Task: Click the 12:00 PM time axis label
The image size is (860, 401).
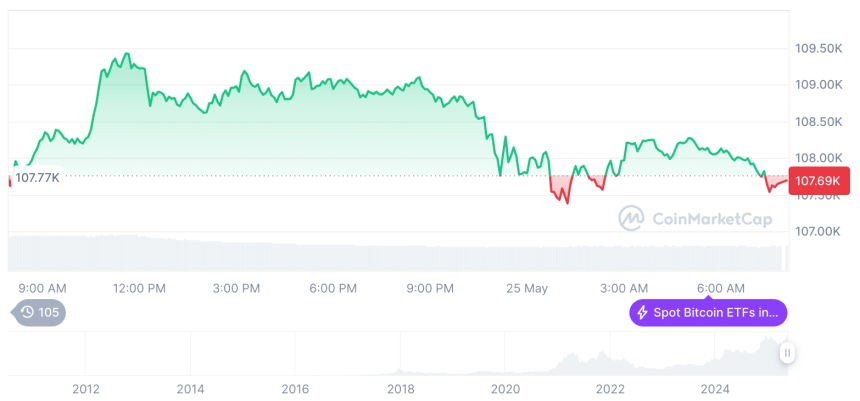Action: [x=139, y=288]
